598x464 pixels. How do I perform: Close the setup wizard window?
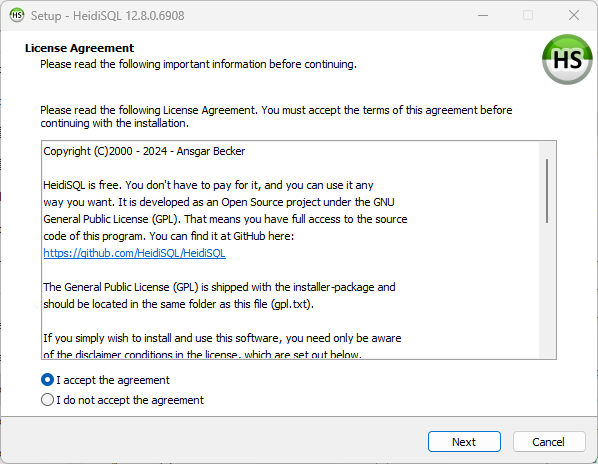[574, 16]
